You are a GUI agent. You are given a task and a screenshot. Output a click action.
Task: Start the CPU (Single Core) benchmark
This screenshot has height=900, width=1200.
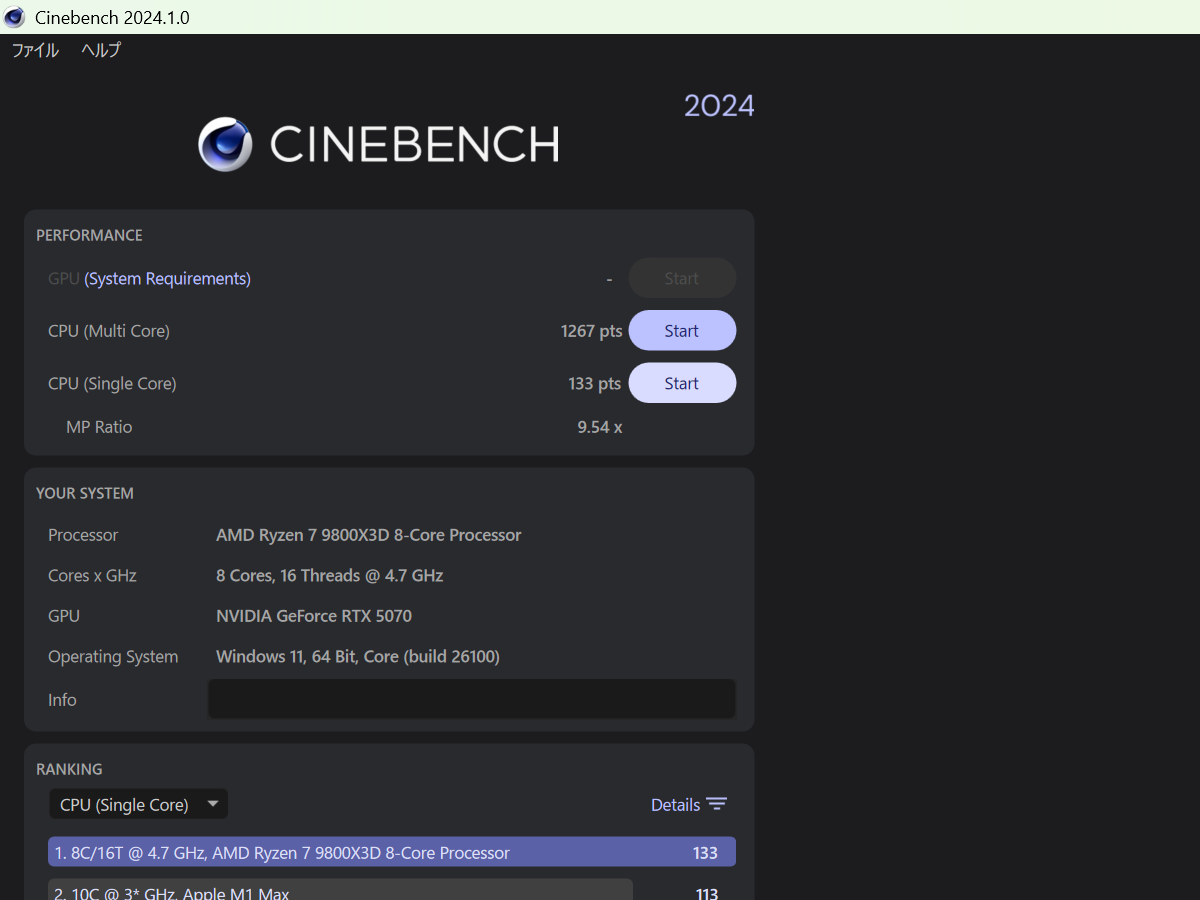pyautogui.click(x=682, y=383)
